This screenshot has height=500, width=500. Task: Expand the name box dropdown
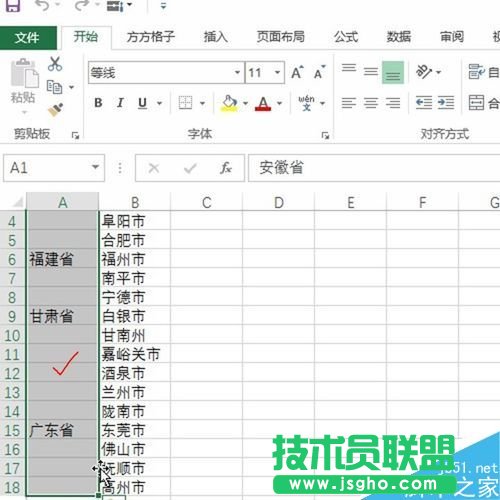[96, 167]
